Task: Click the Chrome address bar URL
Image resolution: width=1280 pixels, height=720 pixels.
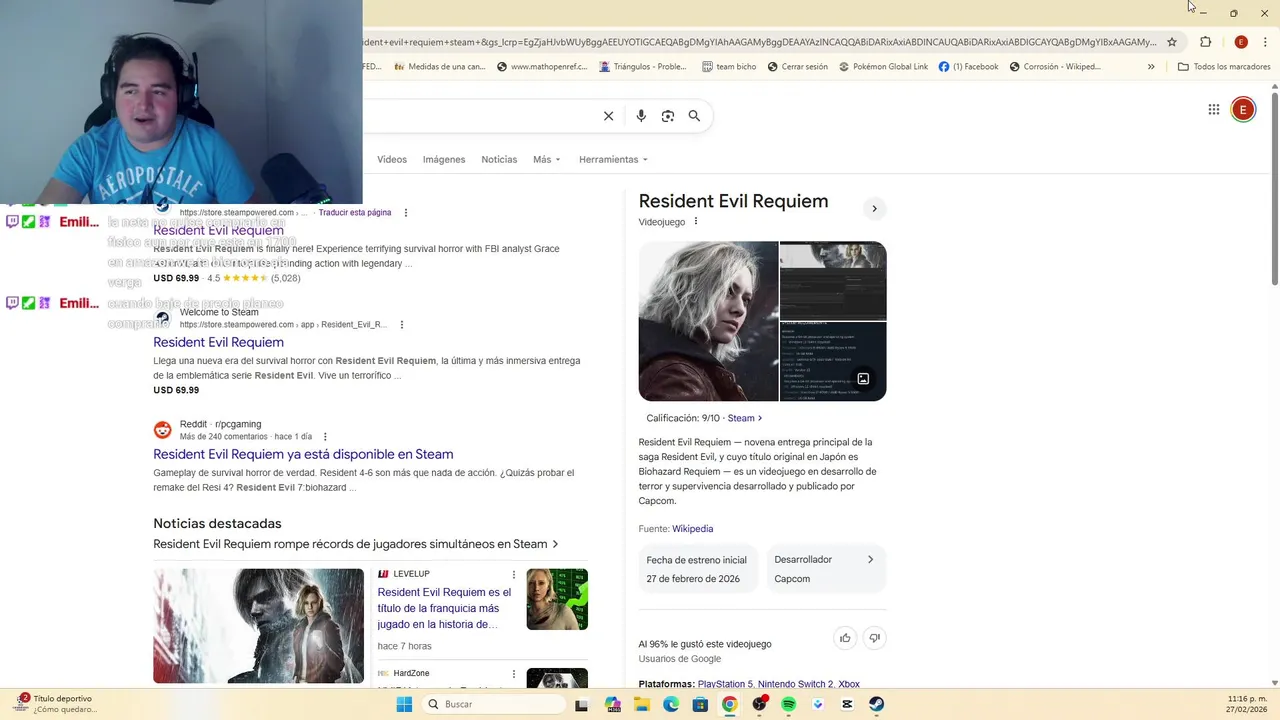Action: coord(760,42)
